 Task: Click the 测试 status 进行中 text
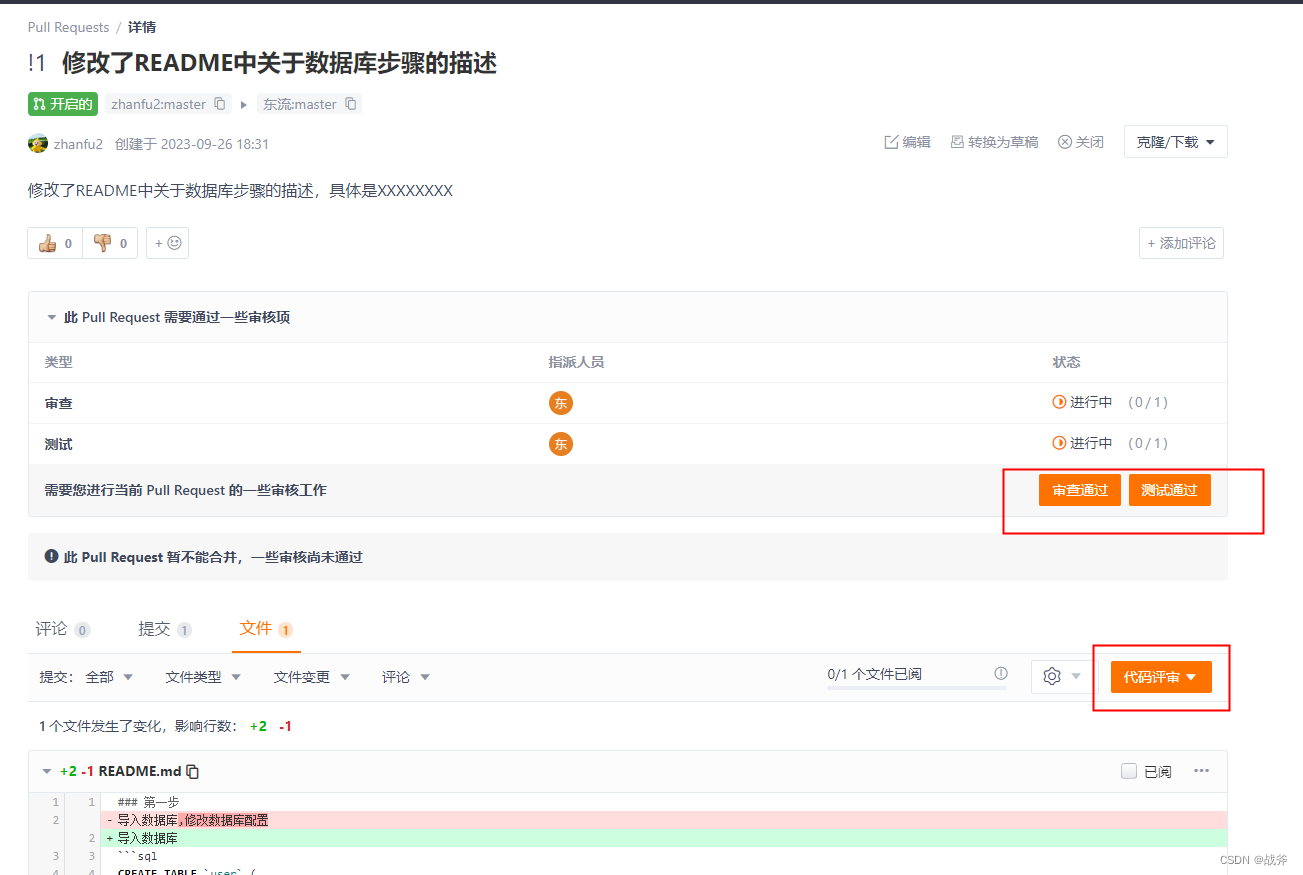1091,442
